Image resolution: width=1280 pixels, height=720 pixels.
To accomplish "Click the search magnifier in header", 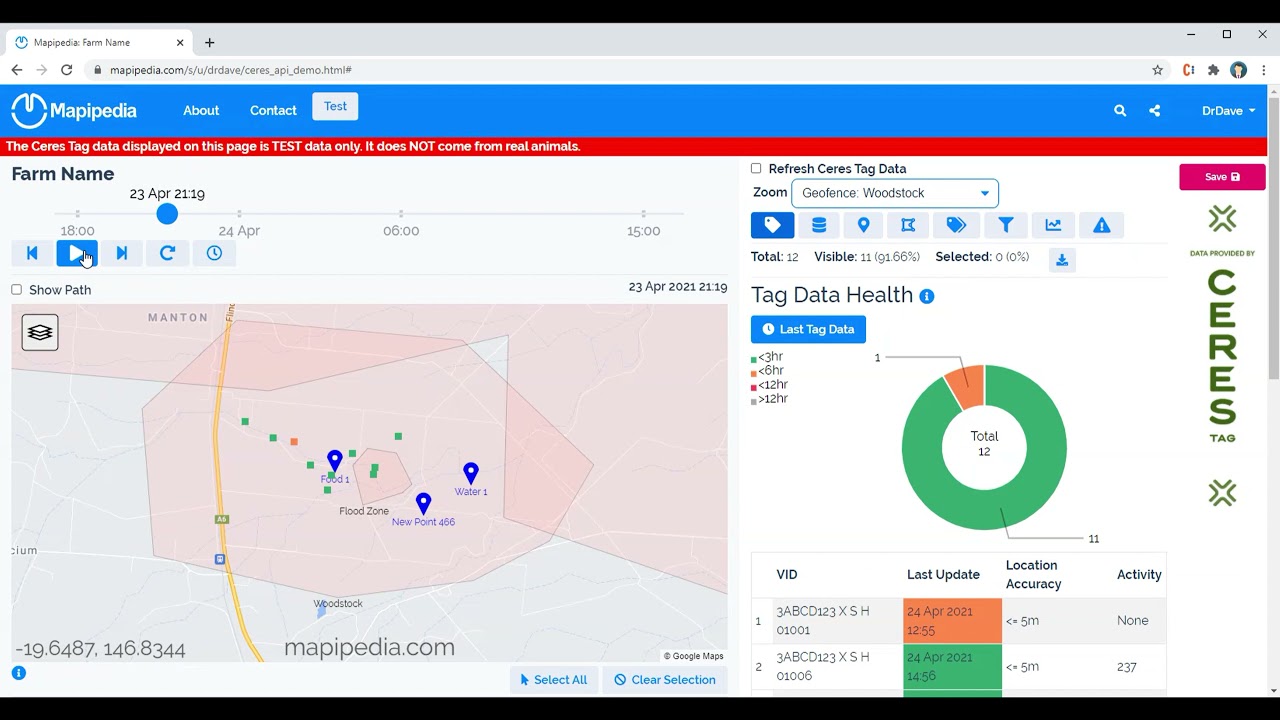I will 1120,111.
